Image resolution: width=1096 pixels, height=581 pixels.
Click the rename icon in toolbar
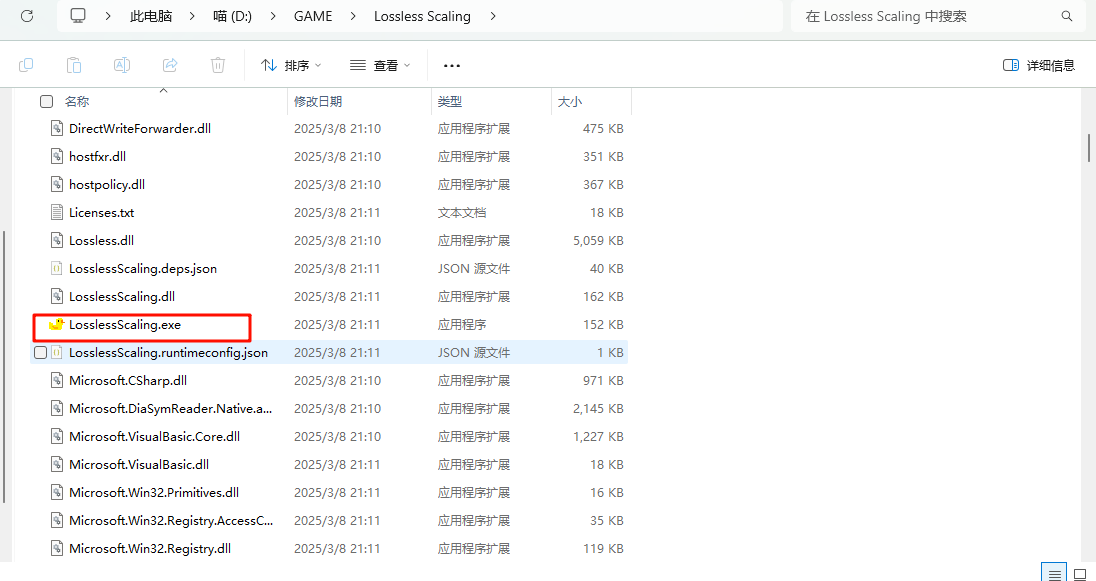point(122,65)
